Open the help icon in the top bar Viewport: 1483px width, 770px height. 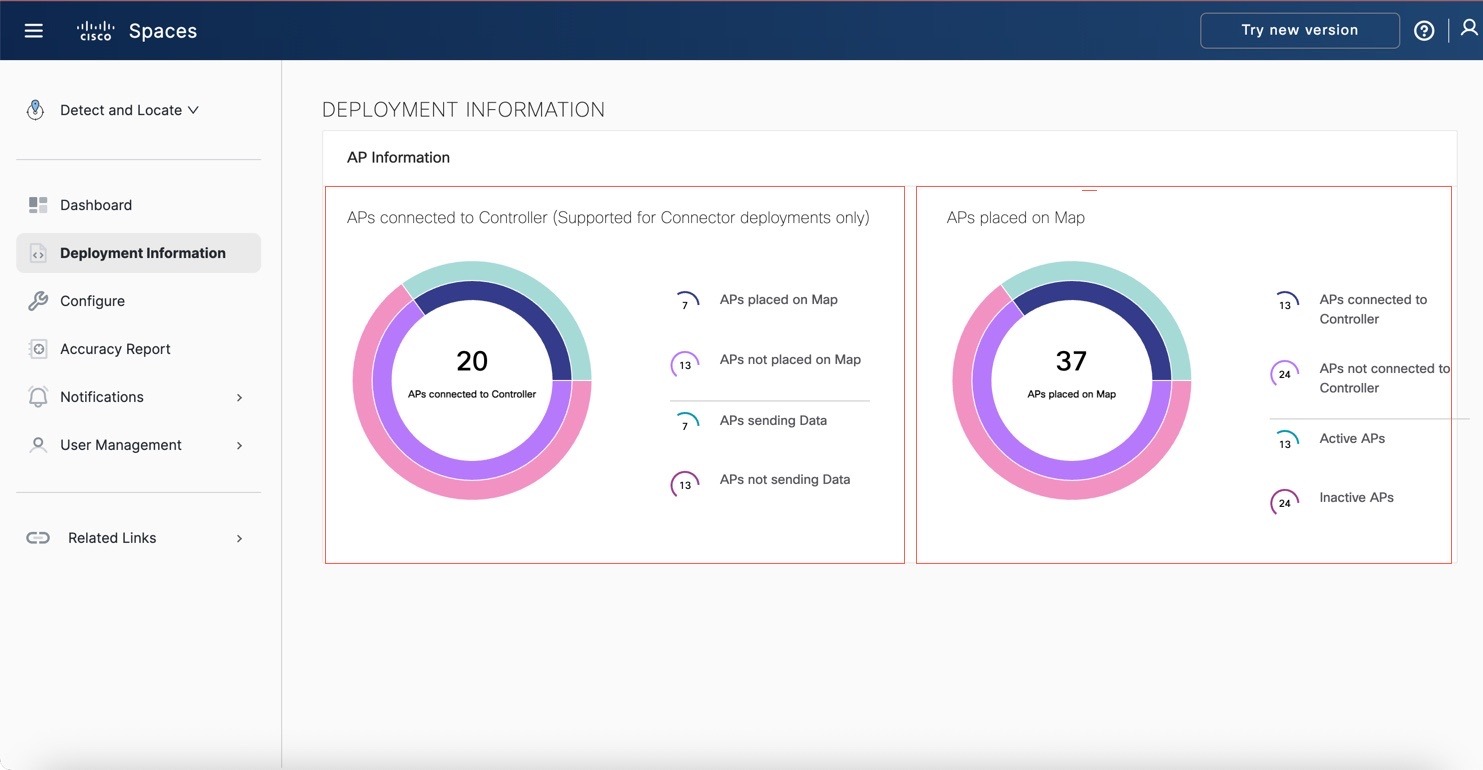point(1424,30)
